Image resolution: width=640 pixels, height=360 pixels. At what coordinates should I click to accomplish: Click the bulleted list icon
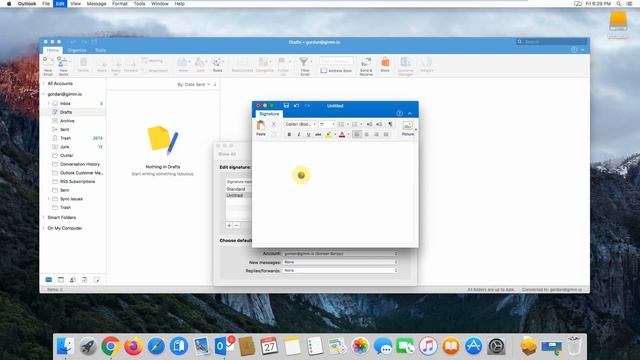coord(341,124)
